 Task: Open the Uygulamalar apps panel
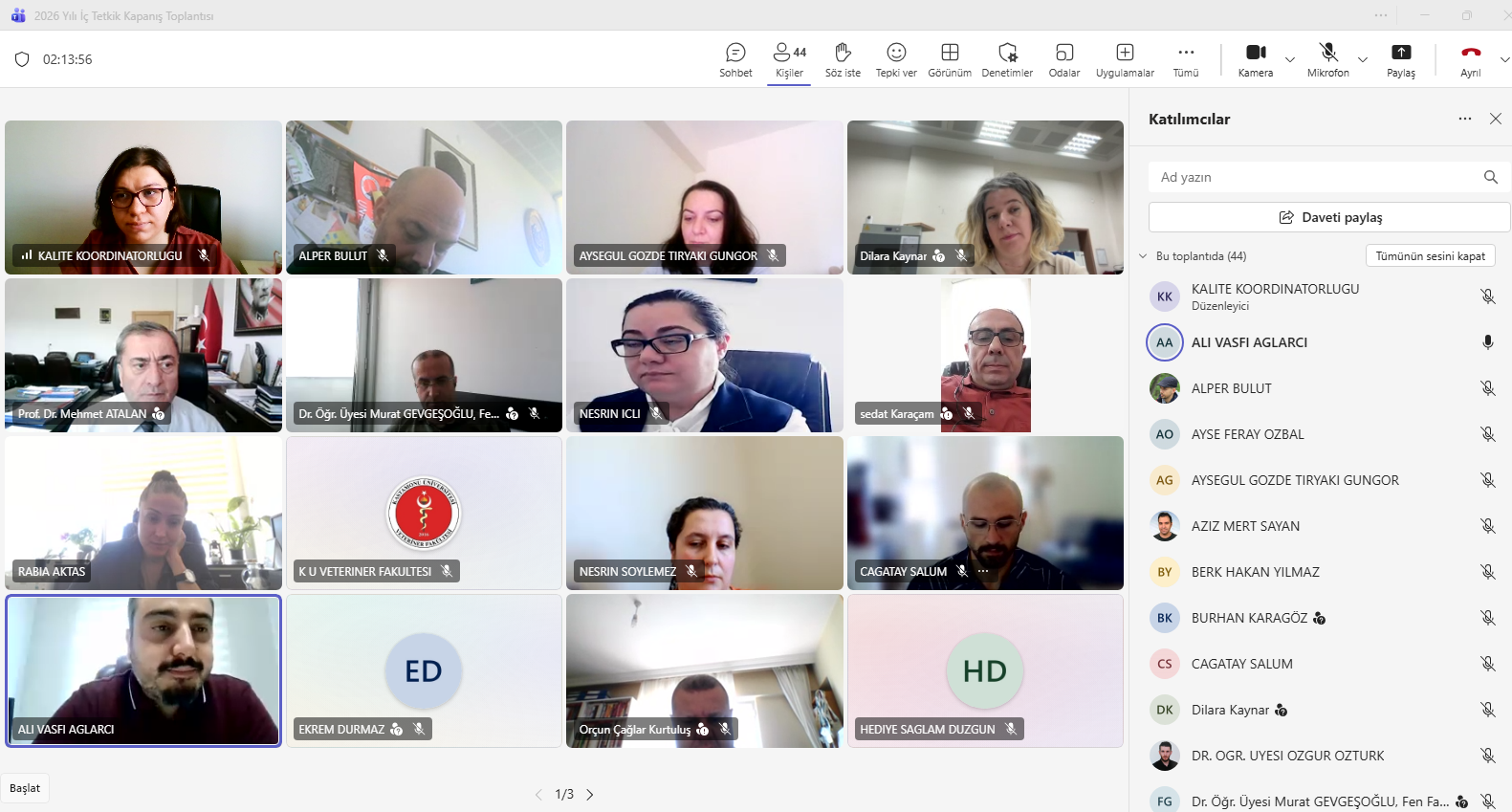coord(1125,59)
